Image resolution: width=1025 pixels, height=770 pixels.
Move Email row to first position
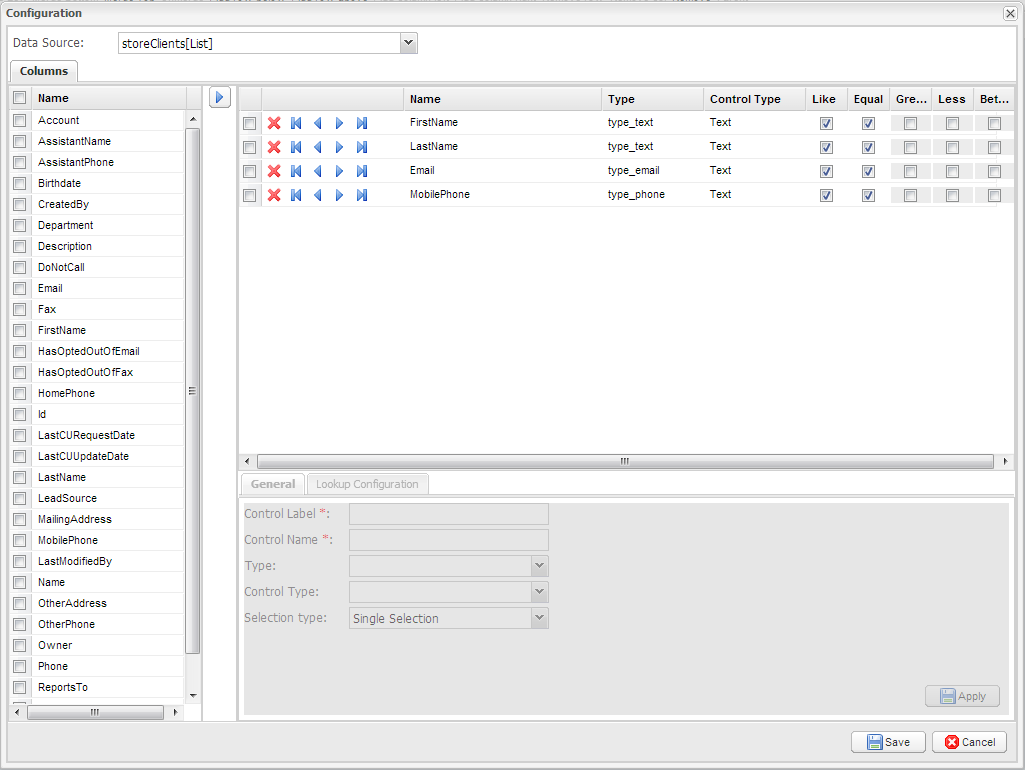(x=296, y=171)
